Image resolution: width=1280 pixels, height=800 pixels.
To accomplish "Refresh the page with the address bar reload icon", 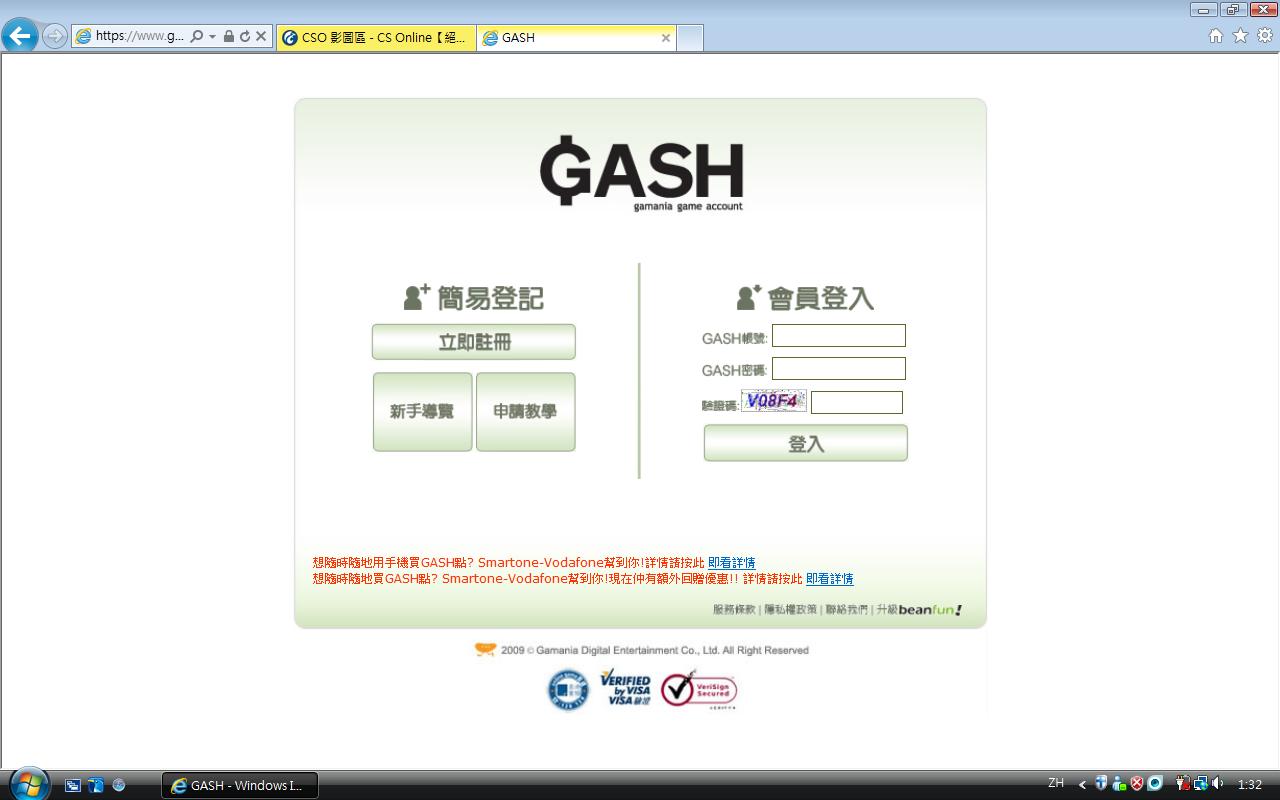I will click(244, 37).
